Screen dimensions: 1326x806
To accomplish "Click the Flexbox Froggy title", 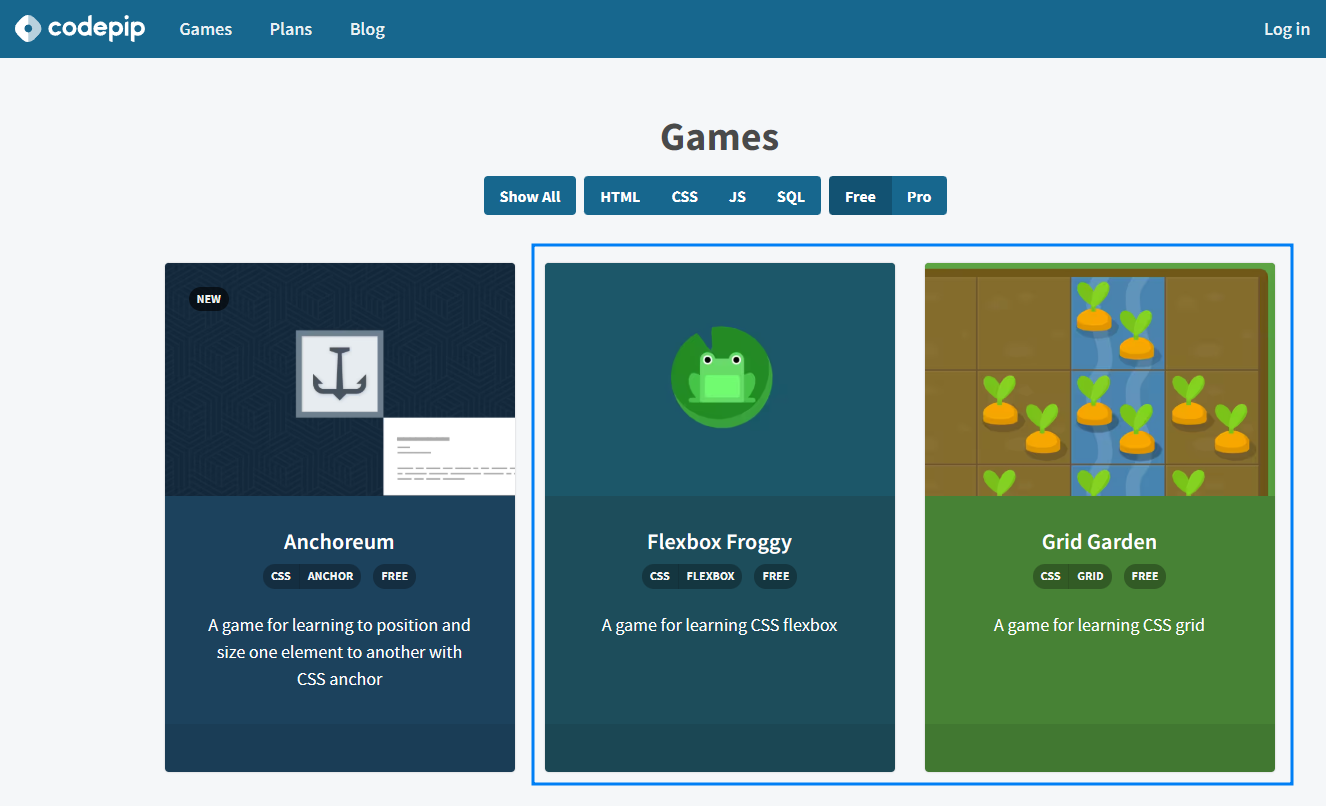I will tap(720, 542).
